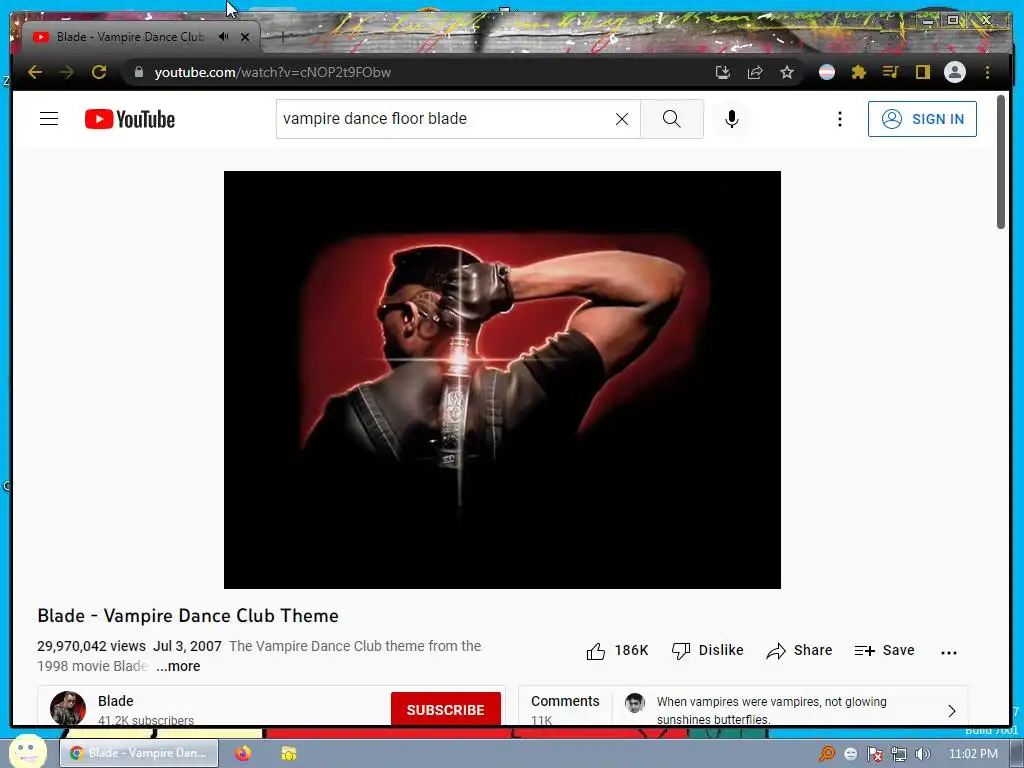
Task: Open the volume tray icon
Action: tap(922, 754)
